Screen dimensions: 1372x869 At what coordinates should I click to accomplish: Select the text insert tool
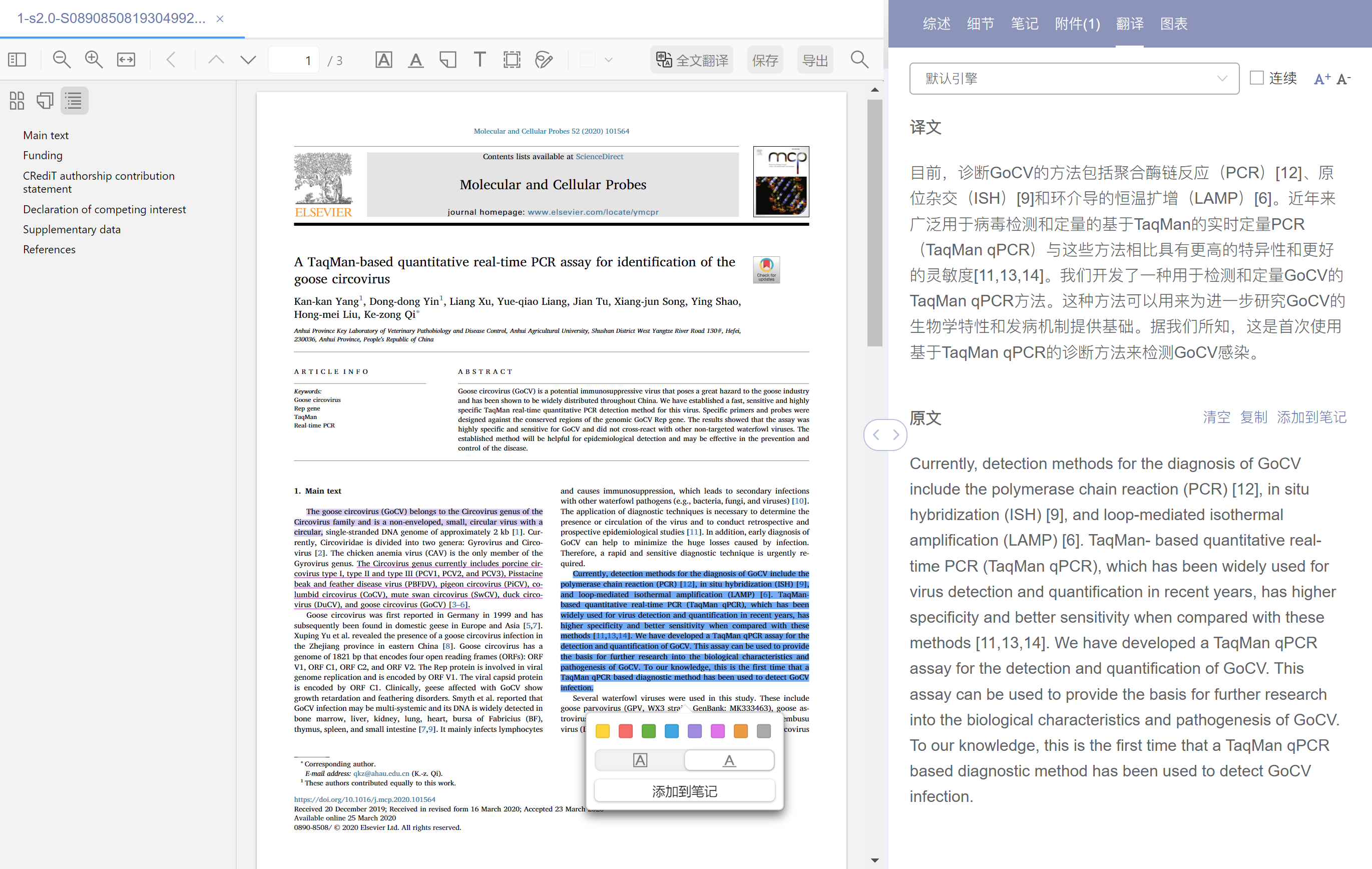480,60
